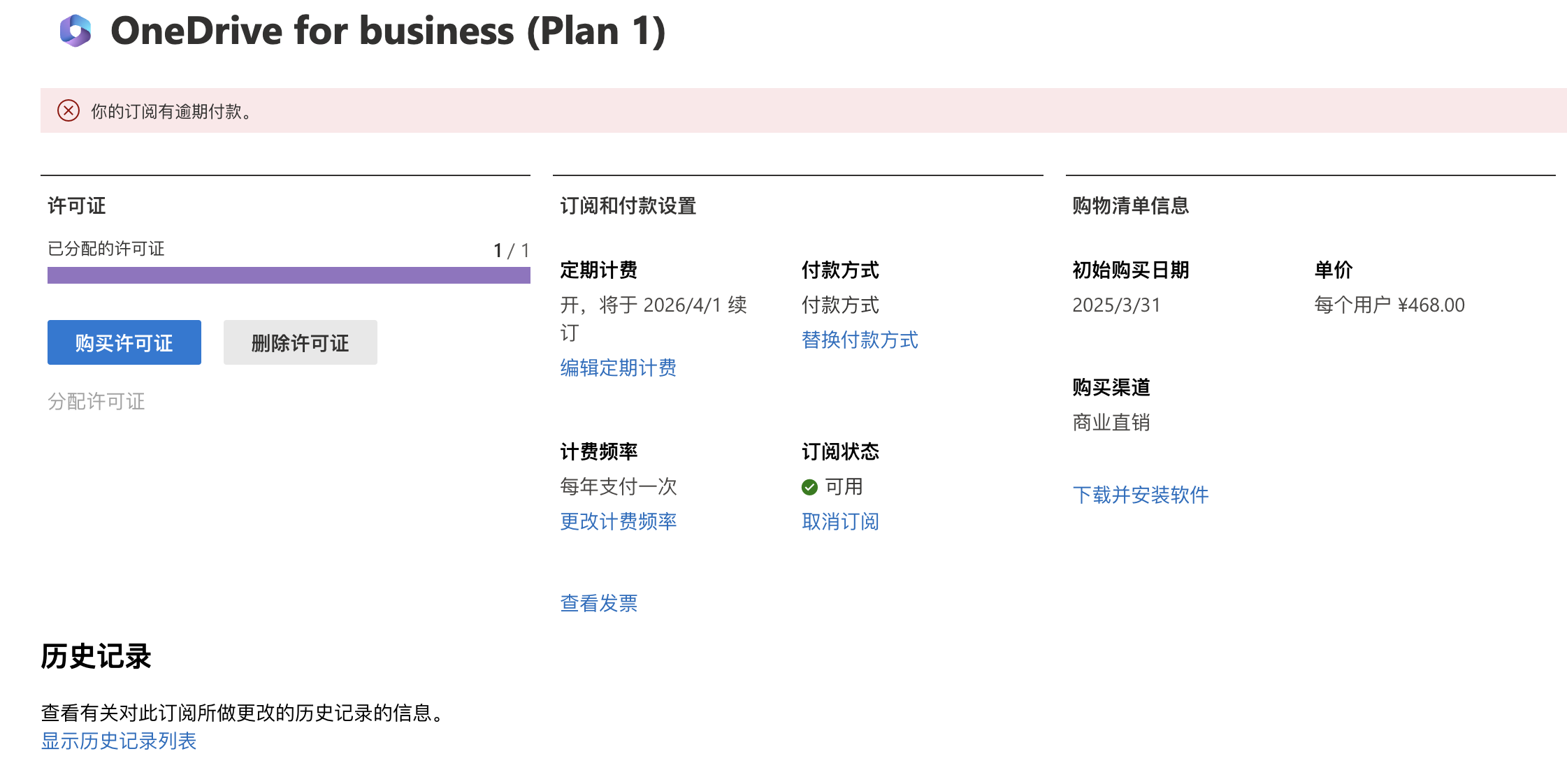Open the 更改计费频率 link

tap(619, 521)
